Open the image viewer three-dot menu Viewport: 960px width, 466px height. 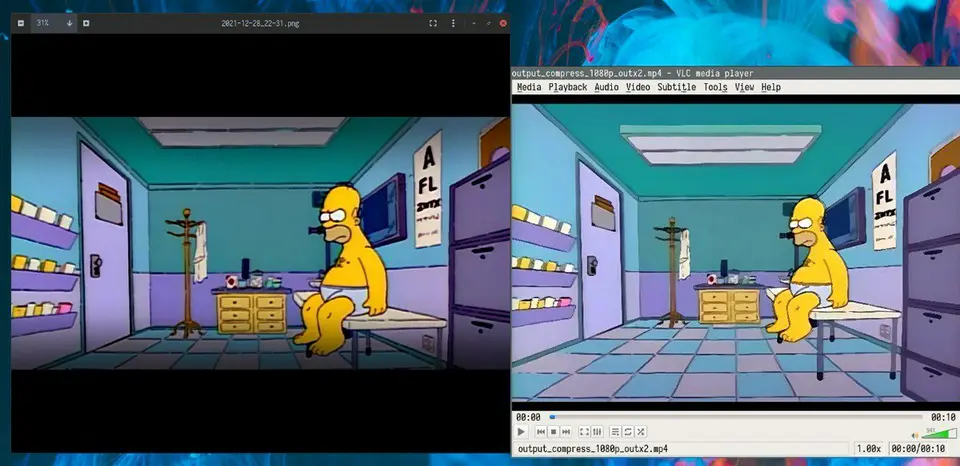coord(453,23)
